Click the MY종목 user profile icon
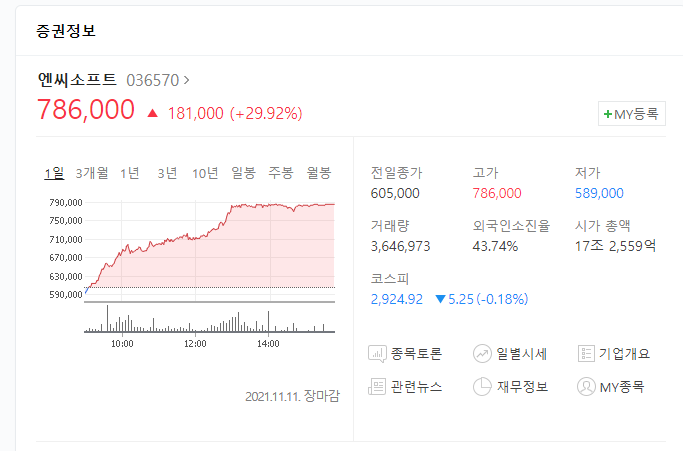Viewport: 683px width, 451px height. [x=586, y=387]
